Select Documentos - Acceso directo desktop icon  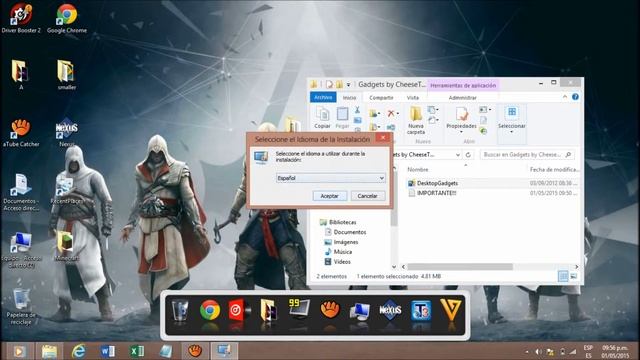point(21,192)
